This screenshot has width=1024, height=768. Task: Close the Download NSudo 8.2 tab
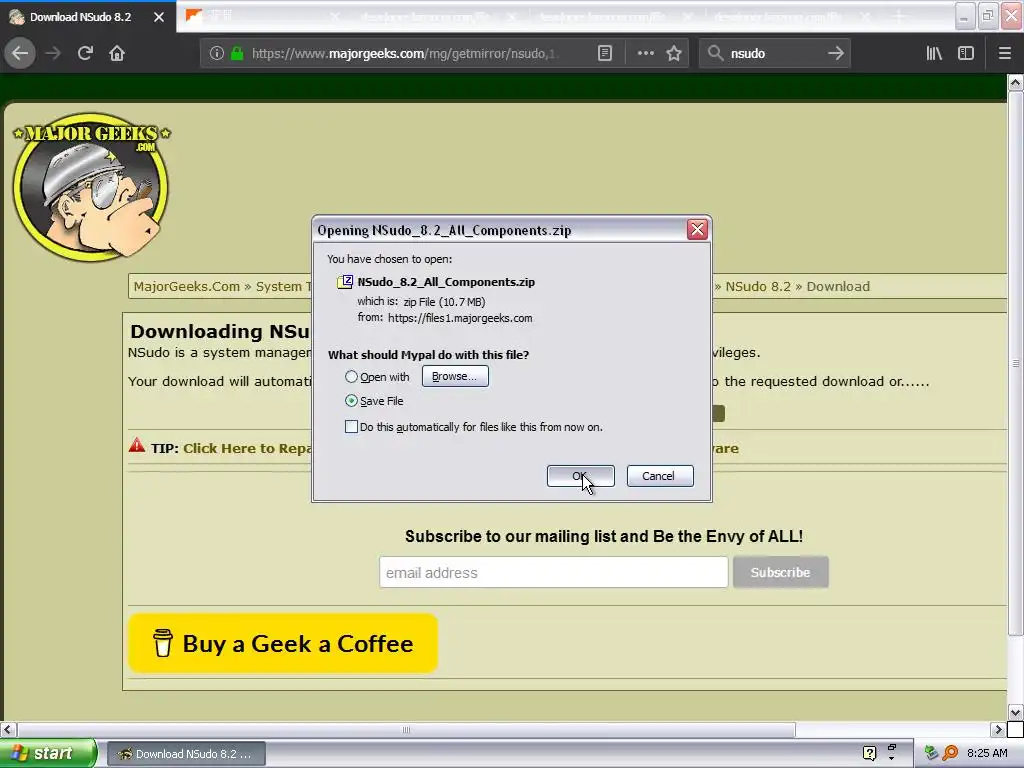click(159, 17)
